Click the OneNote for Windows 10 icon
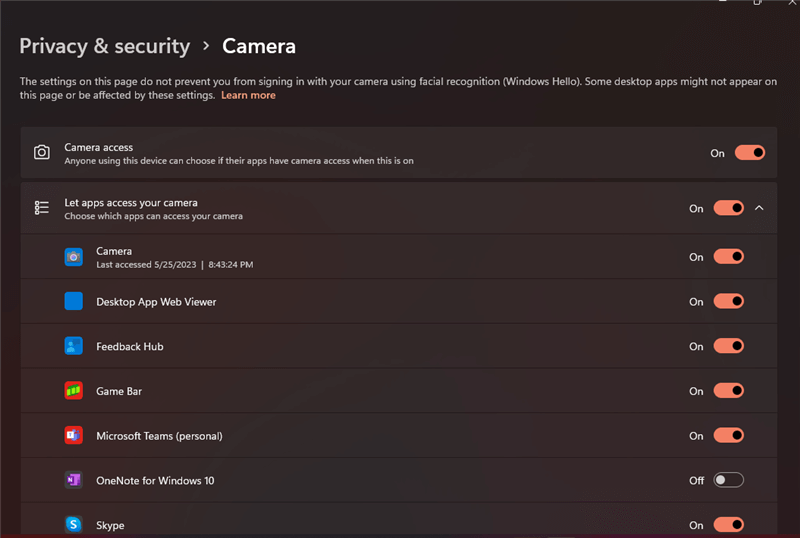This screenshot has height=538, width=800. (74, 480)
